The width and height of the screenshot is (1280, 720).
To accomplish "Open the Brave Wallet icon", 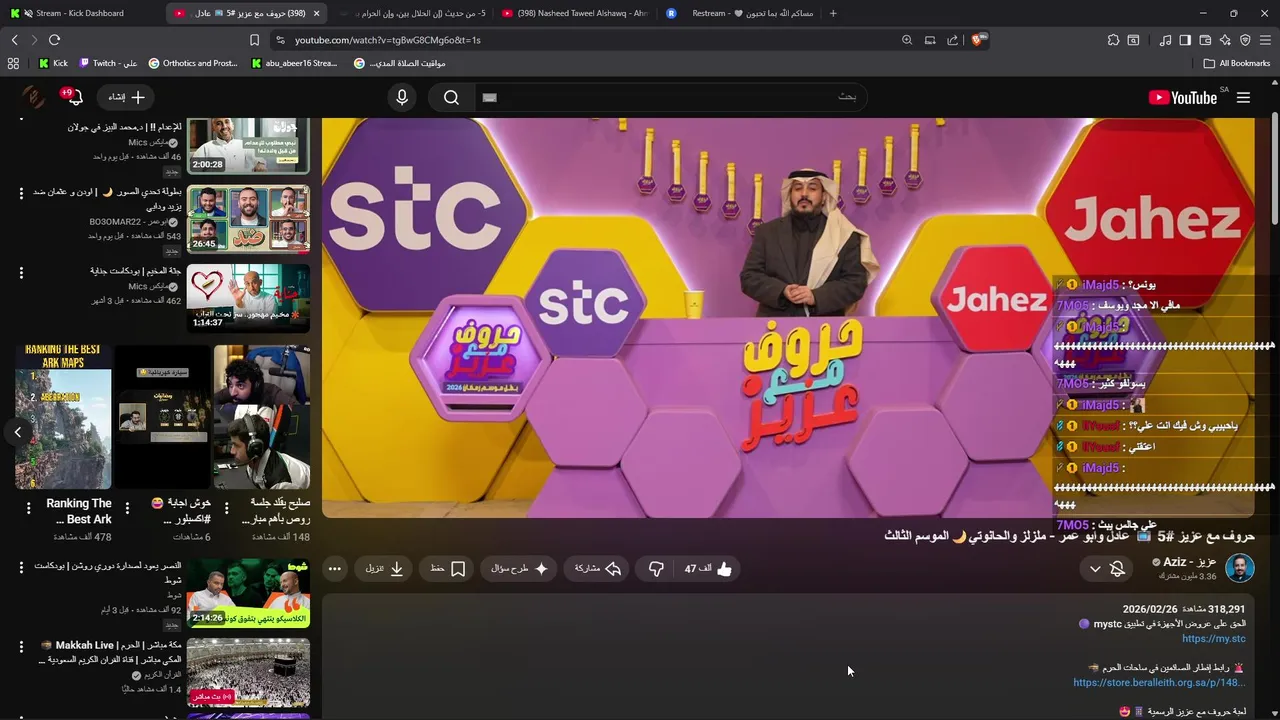I will [1205, 40].
